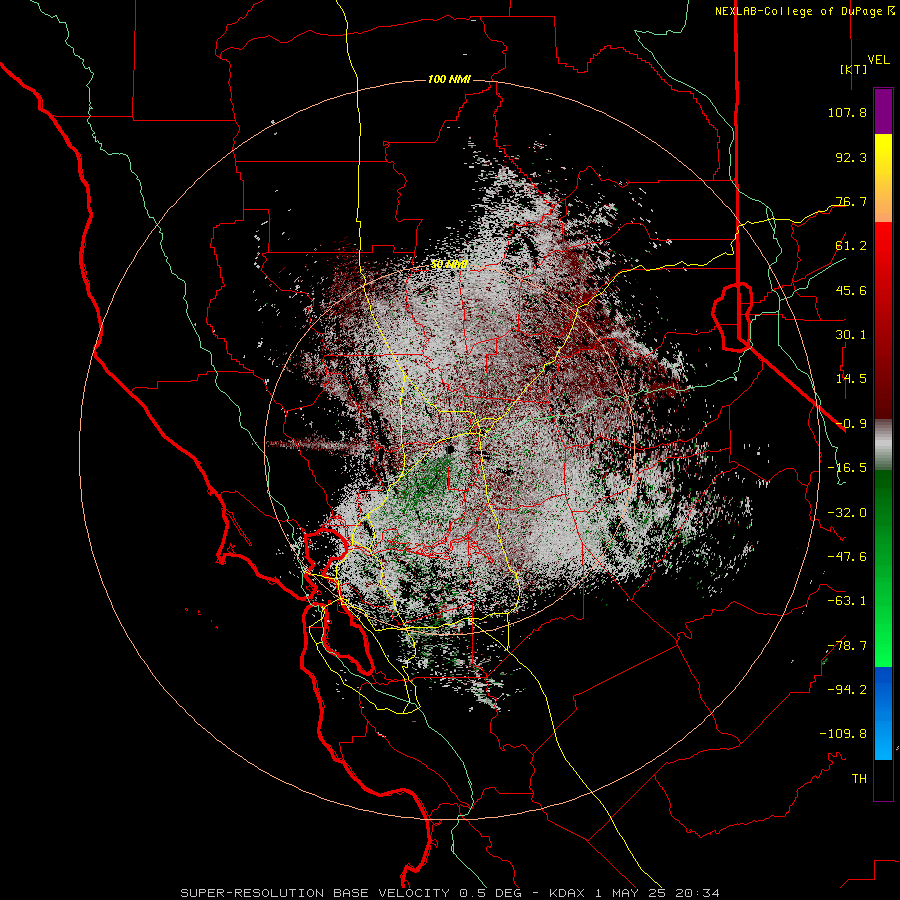Click the 61.2 velocity scale value
This screenshot has width=900, height=900.
[851, 246]
